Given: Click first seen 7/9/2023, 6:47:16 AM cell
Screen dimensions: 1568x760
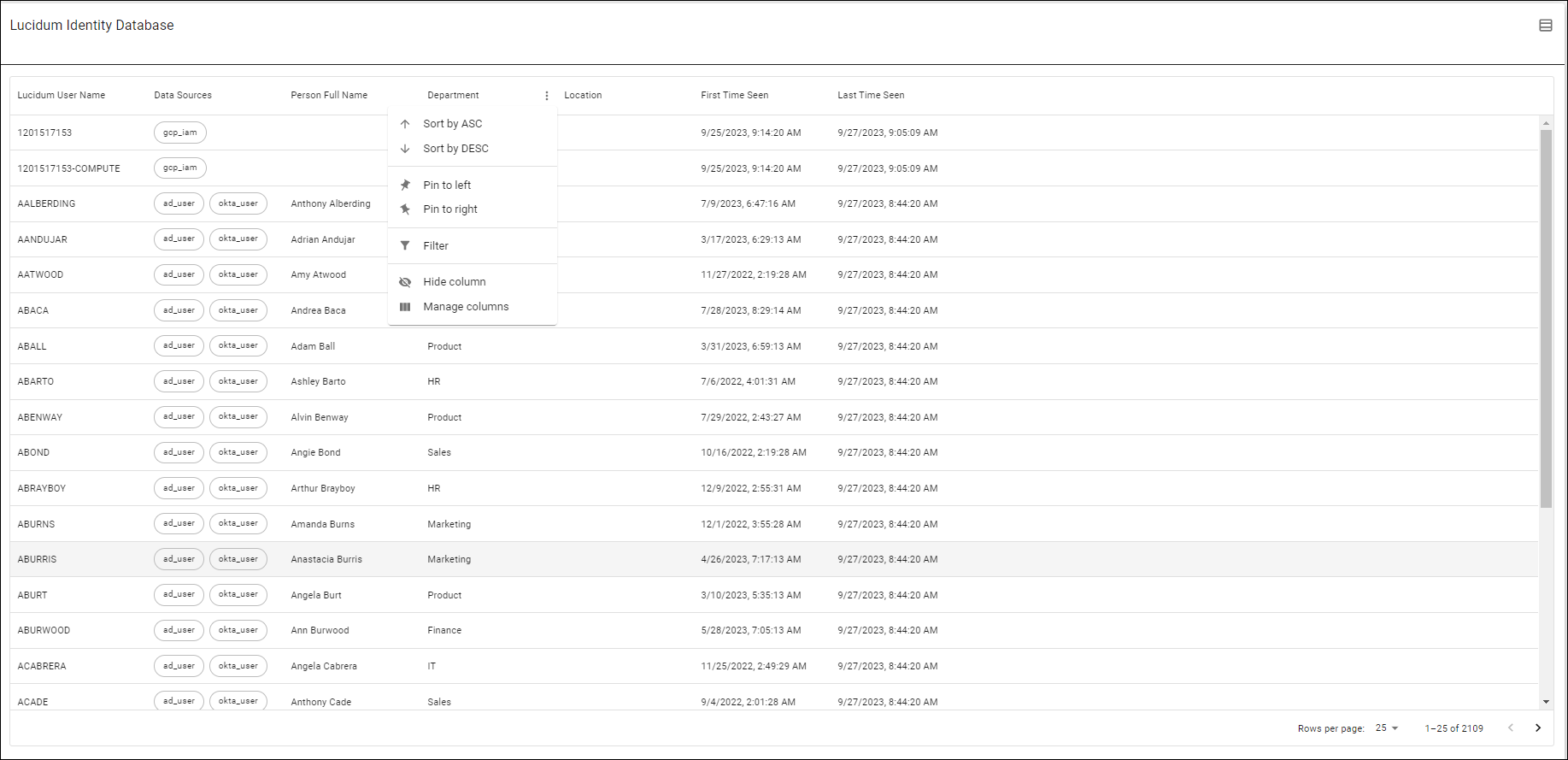Looking at the screenshot, I should point(749,204).
